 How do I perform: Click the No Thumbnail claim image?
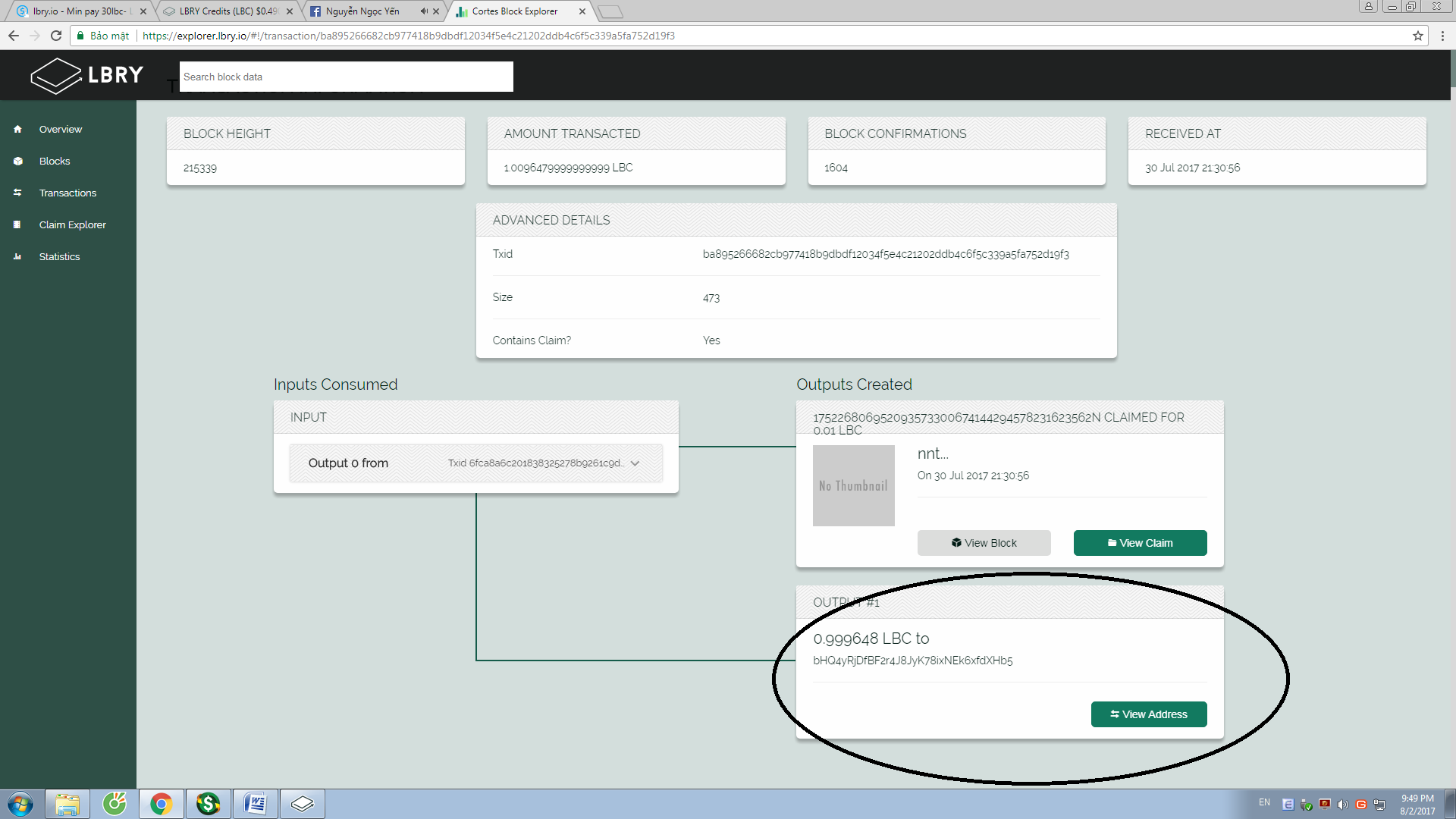(853, 485)
